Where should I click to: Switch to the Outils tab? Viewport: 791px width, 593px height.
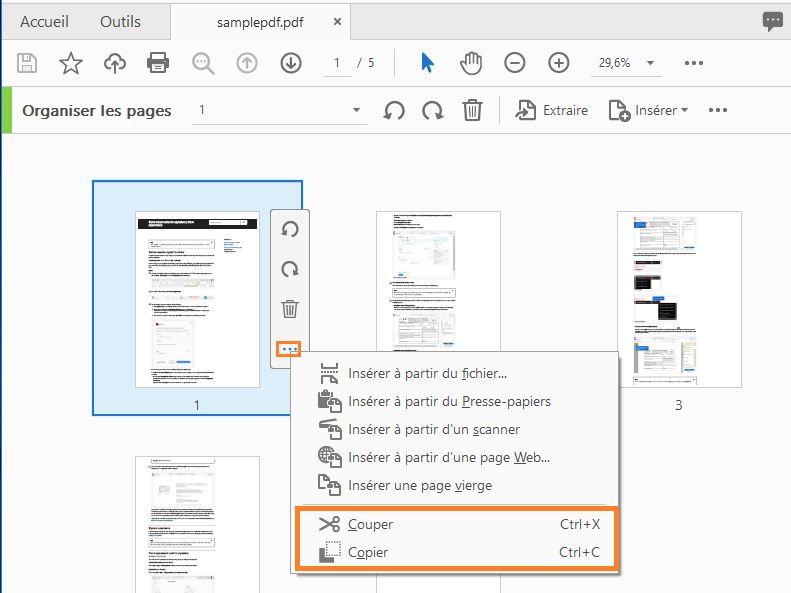pos(120,22)
